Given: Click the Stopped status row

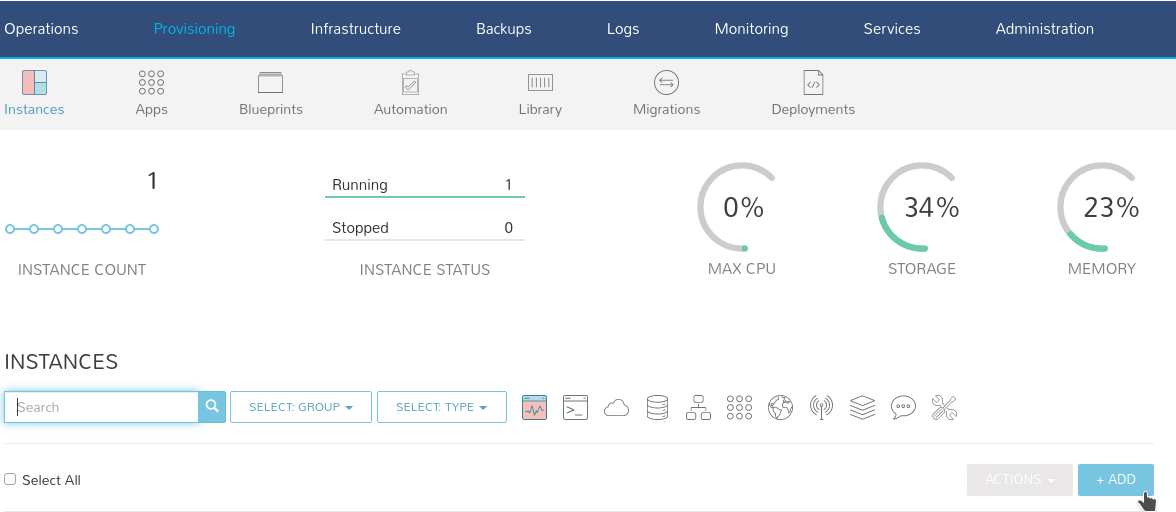Looking at the screenshot, I should point(424,228).
